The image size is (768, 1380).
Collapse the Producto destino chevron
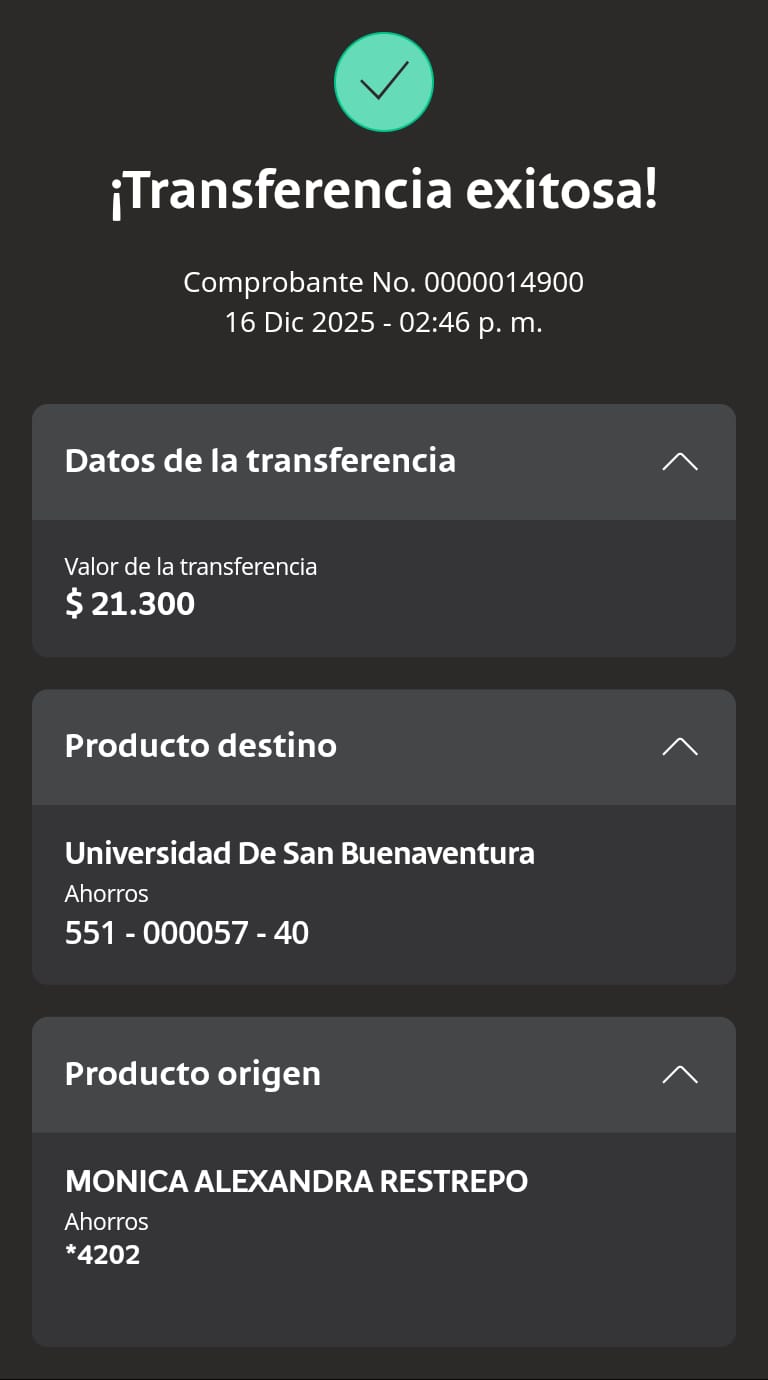click(x=680, y=747)
